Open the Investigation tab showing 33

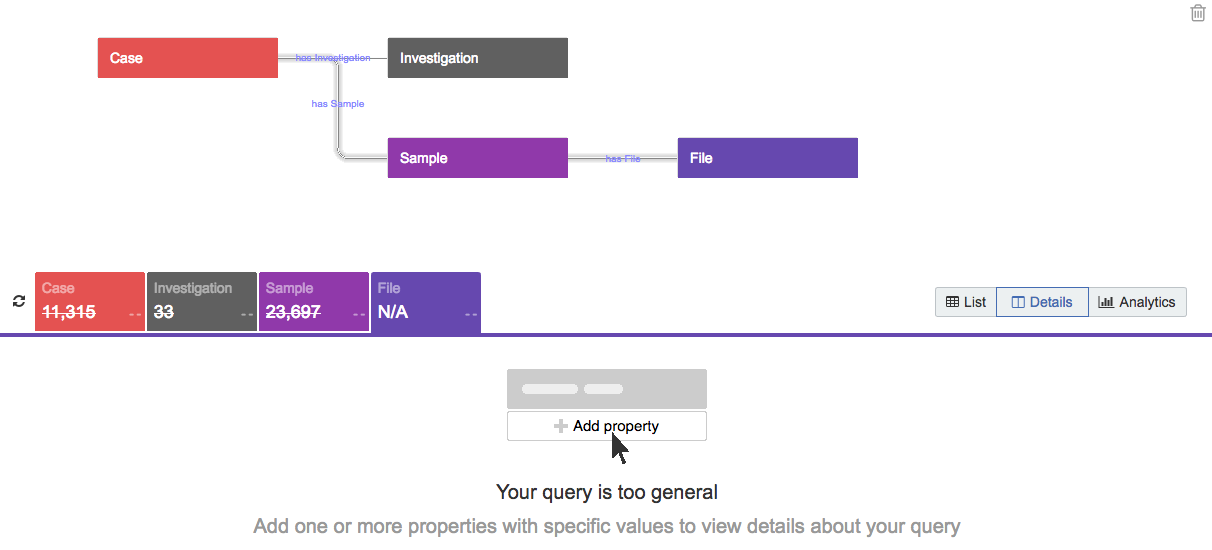click(x=202, y=302)
